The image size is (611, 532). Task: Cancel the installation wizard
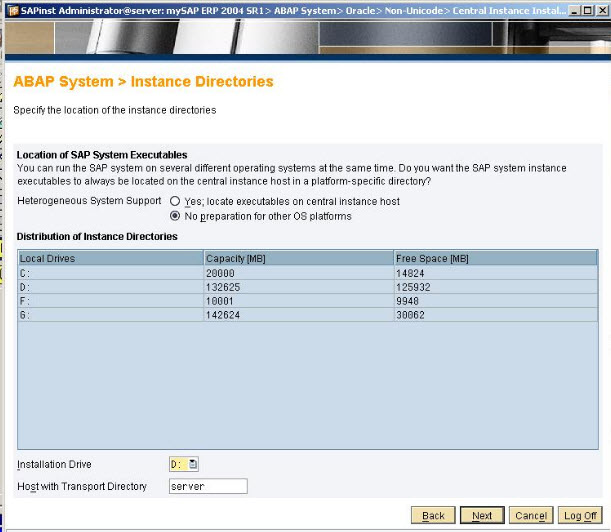(531, 516)
